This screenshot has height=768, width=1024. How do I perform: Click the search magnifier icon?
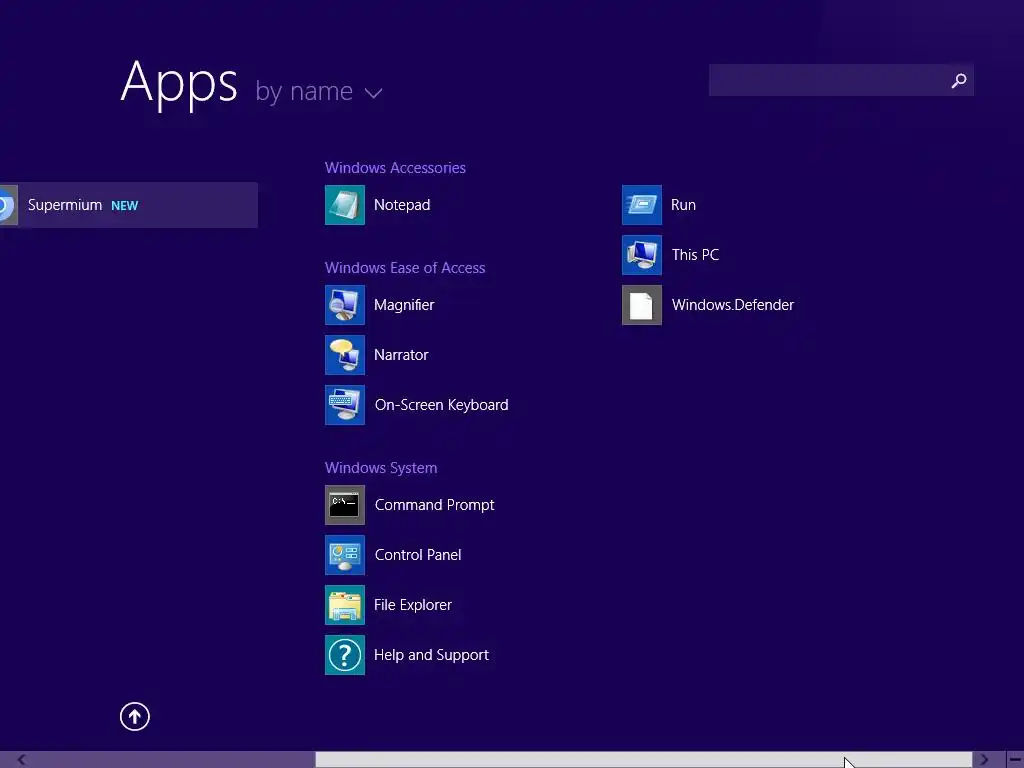point(959,80)
